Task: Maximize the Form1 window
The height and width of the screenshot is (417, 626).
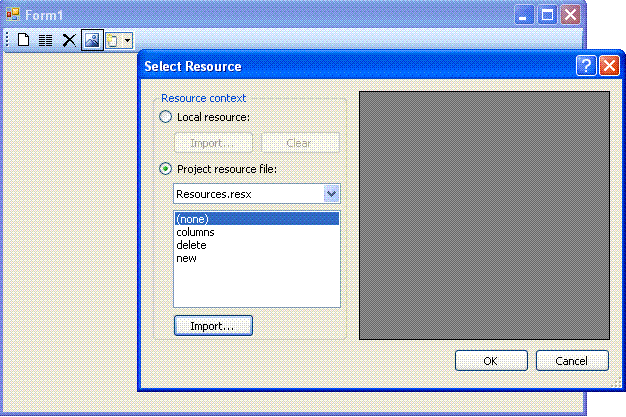Action: [x=547, y=15]
